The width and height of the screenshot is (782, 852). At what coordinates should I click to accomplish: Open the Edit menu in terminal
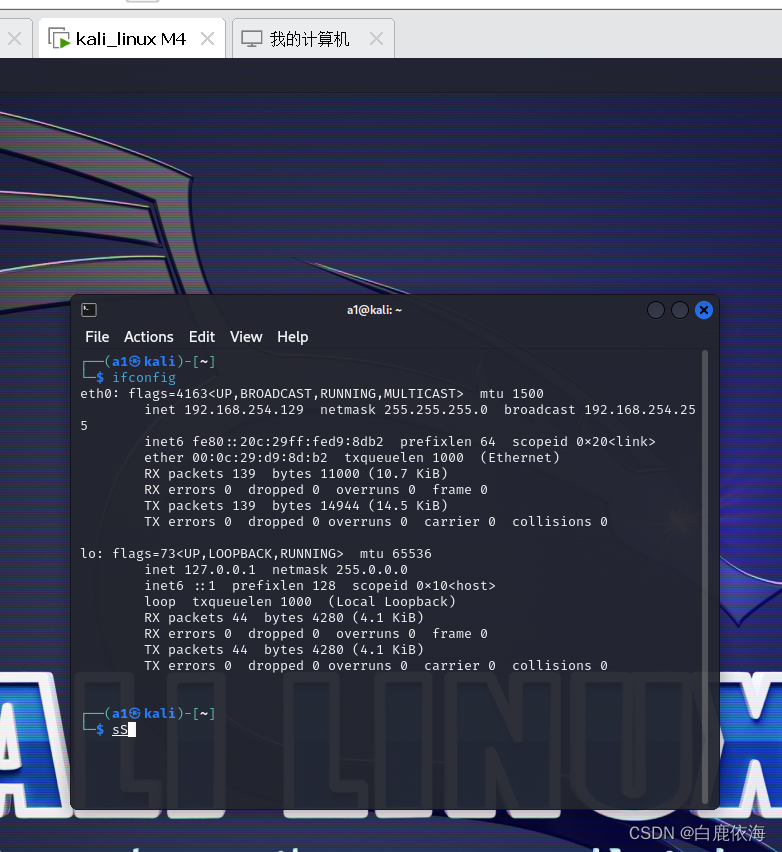(202, 337)
